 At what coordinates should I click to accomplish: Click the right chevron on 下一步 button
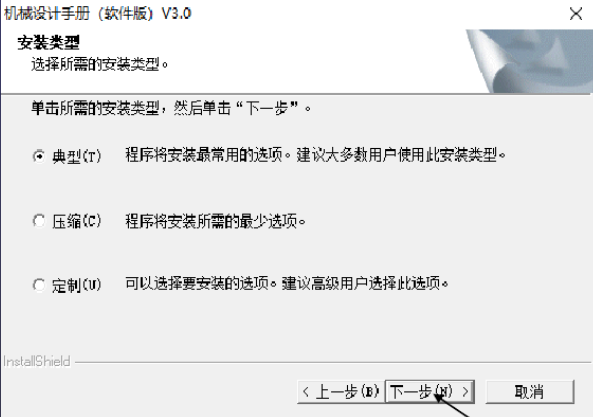(466, 392)
